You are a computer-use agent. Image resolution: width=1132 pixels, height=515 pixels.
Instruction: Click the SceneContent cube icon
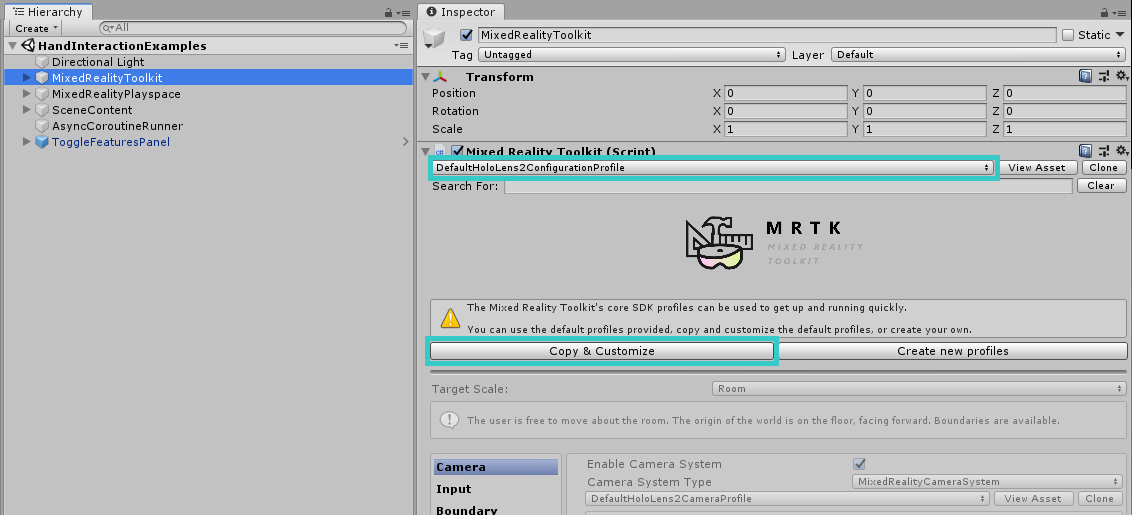coord(42,110)
